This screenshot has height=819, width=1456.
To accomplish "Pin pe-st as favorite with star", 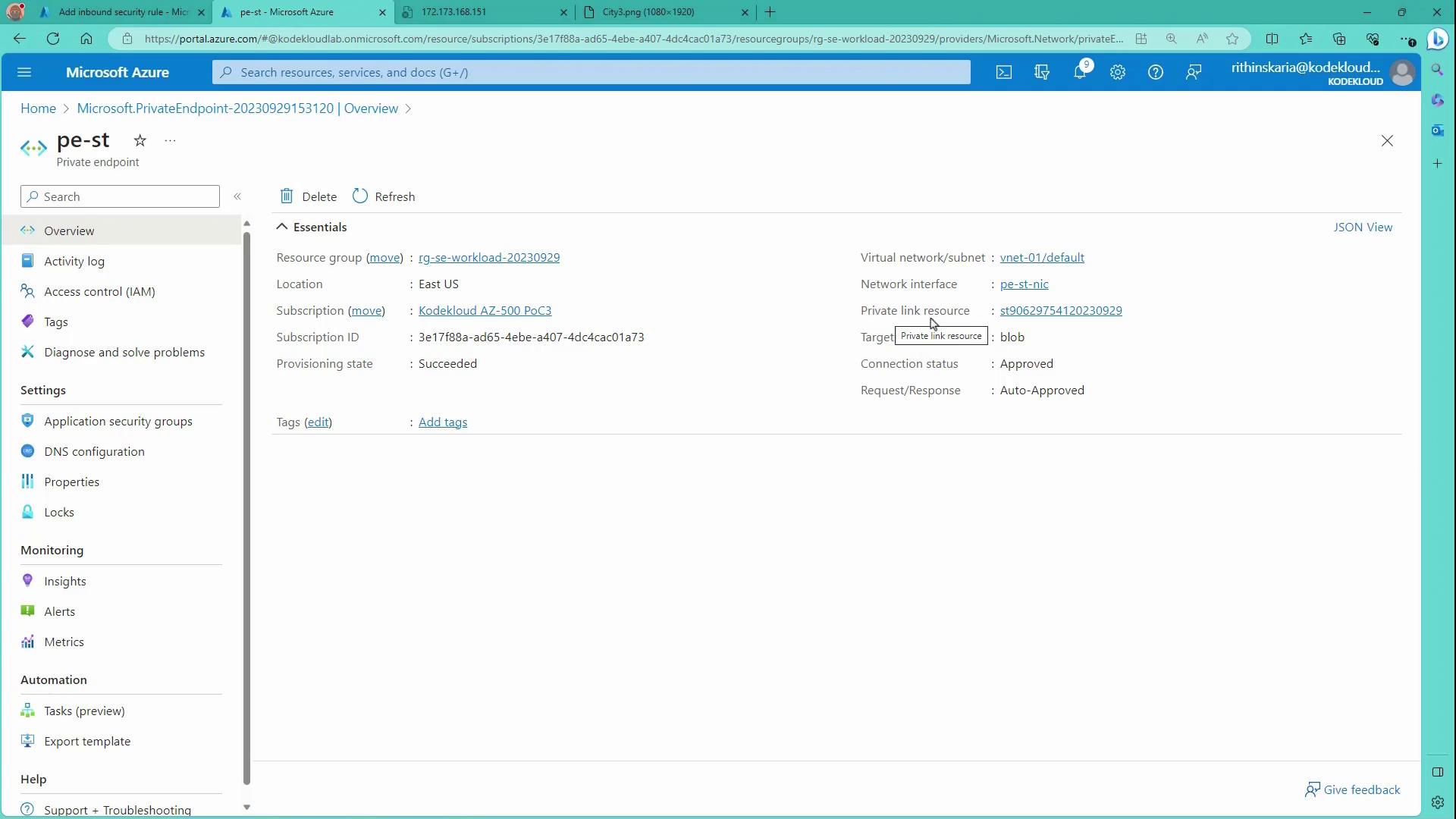I will pyautogui.click(x=140, y=140).
